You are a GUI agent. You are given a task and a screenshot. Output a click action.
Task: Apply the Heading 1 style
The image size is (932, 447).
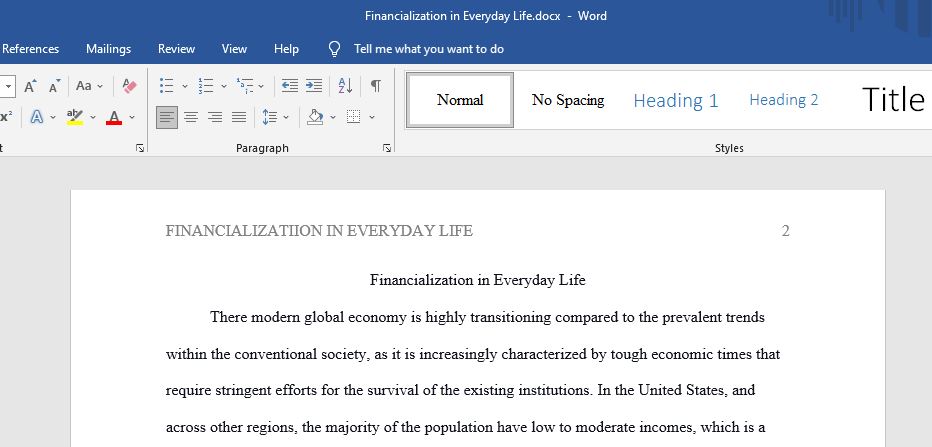click(x=676, y=100)
